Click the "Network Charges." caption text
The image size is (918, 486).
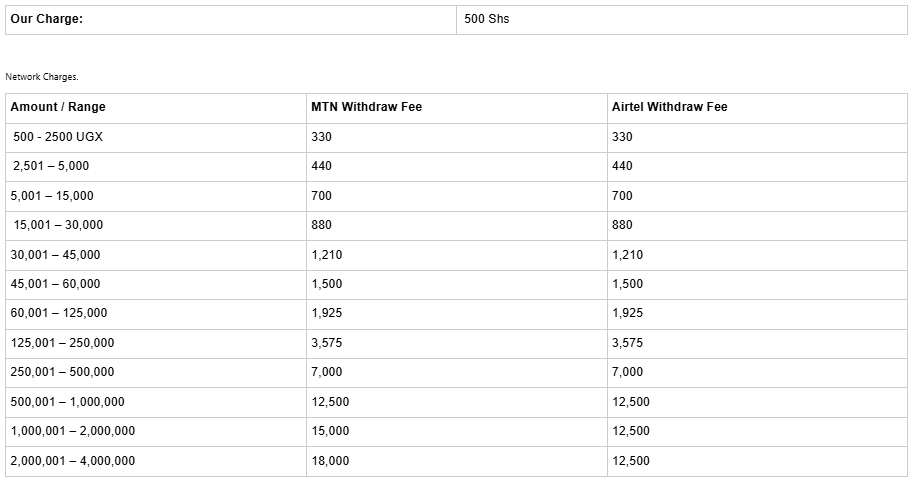click(41, 77)
